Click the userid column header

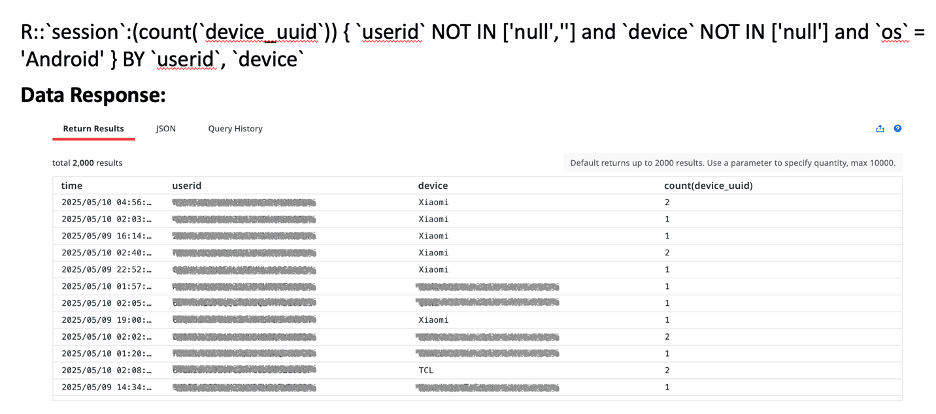[188, 185]
